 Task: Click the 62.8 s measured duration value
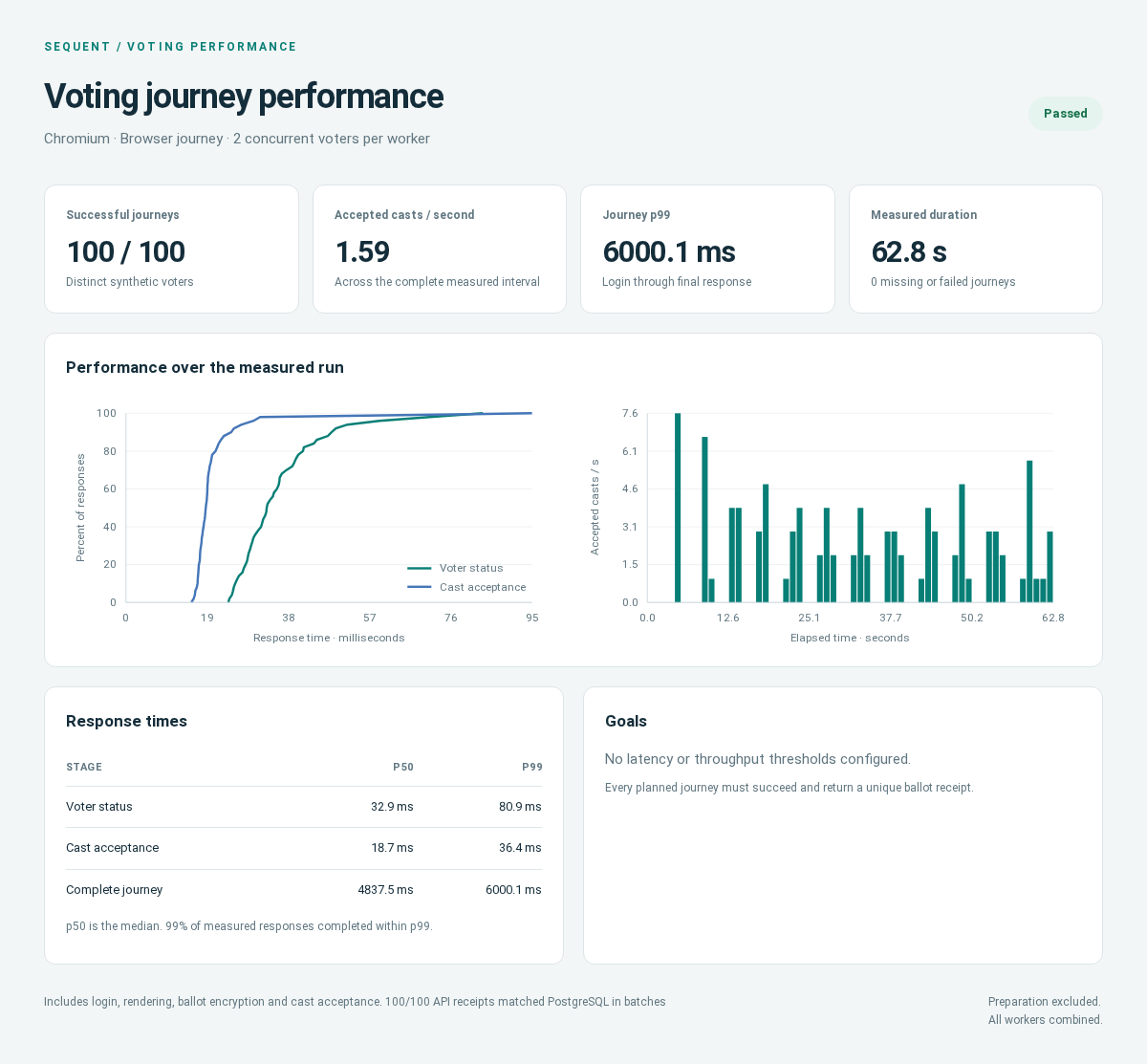point(909,251)
